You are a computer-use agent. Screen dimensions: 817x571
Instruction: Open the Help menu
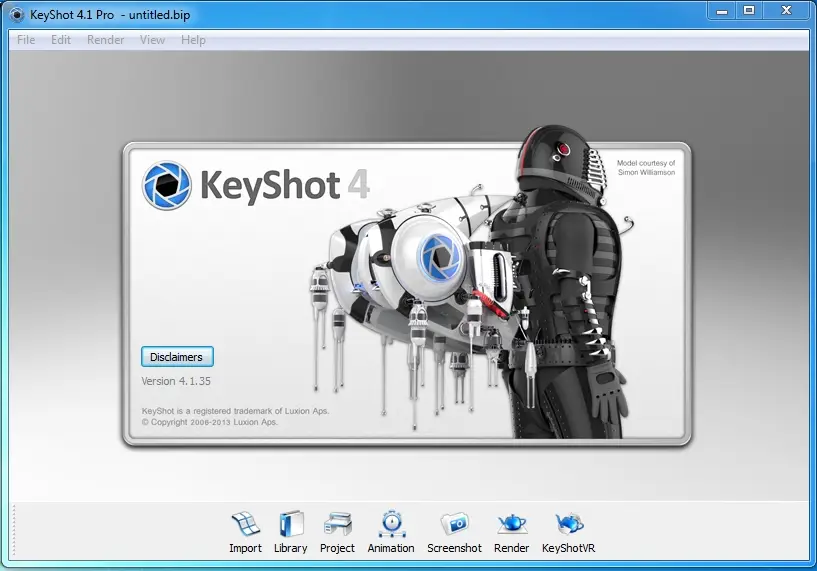coord(193,40)
